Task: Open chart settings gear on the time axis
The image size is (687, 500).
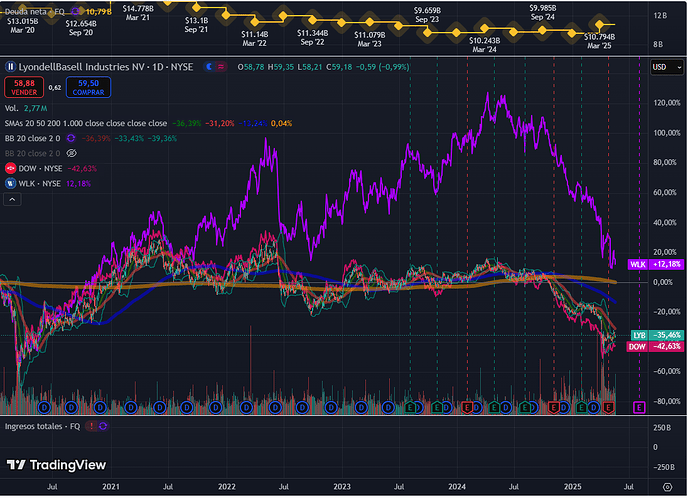Action: [667, 487]
